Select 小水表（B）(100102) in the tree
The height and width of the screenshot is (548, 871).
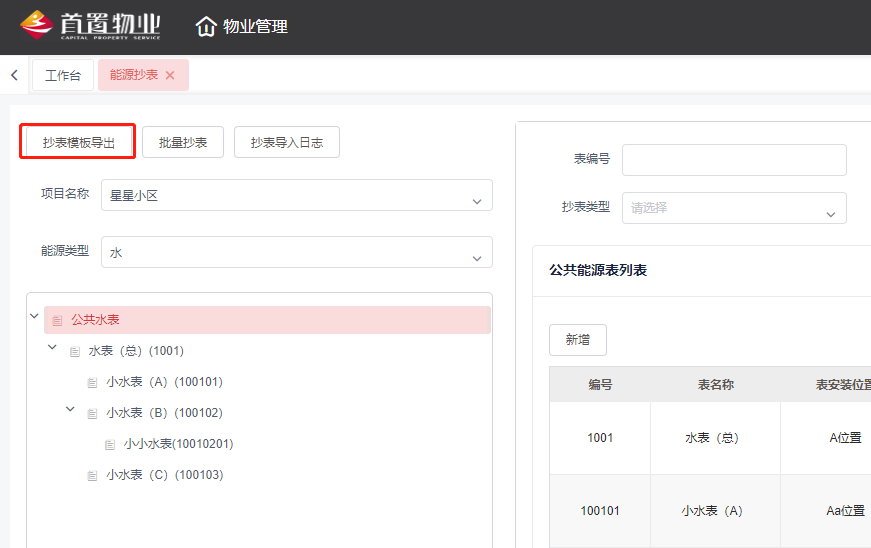pos(164,413)
